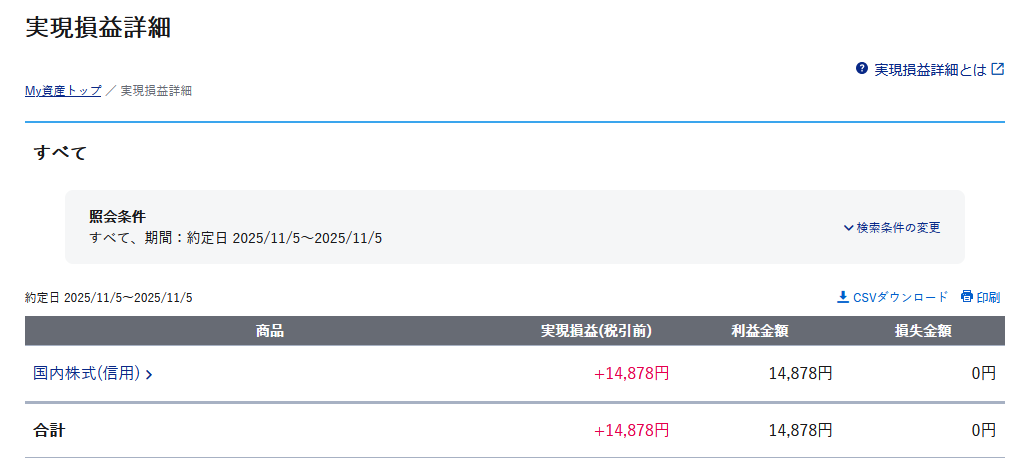Click the external link icon beside 実現損益詳細とは
Image resolution: width=1013 pixels, height=462 pixels.
(x=997, y=69)
